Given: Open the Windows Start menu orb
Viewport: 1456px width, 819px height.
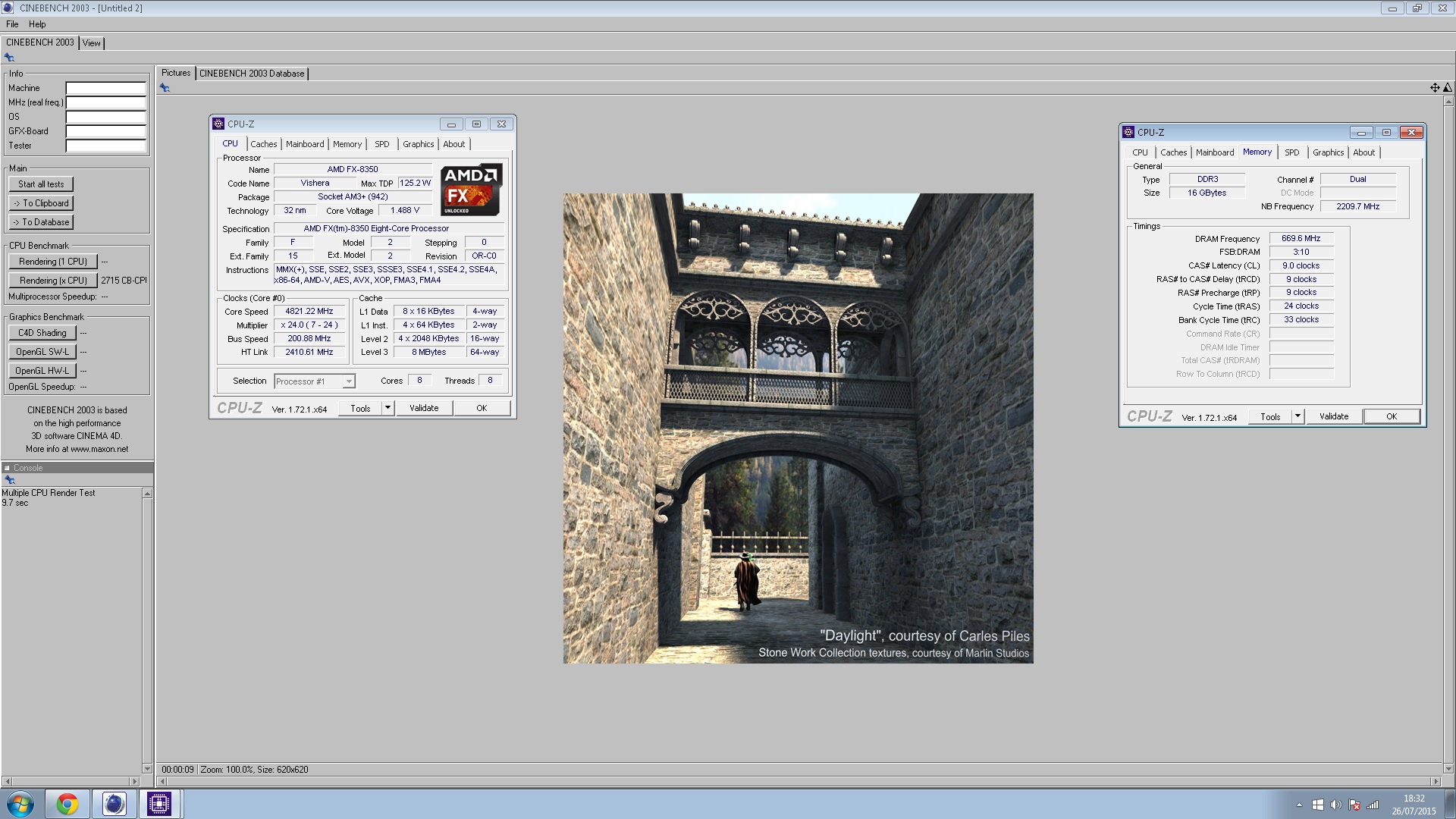Looking at the screenshot, I should [x=20, y=804].
